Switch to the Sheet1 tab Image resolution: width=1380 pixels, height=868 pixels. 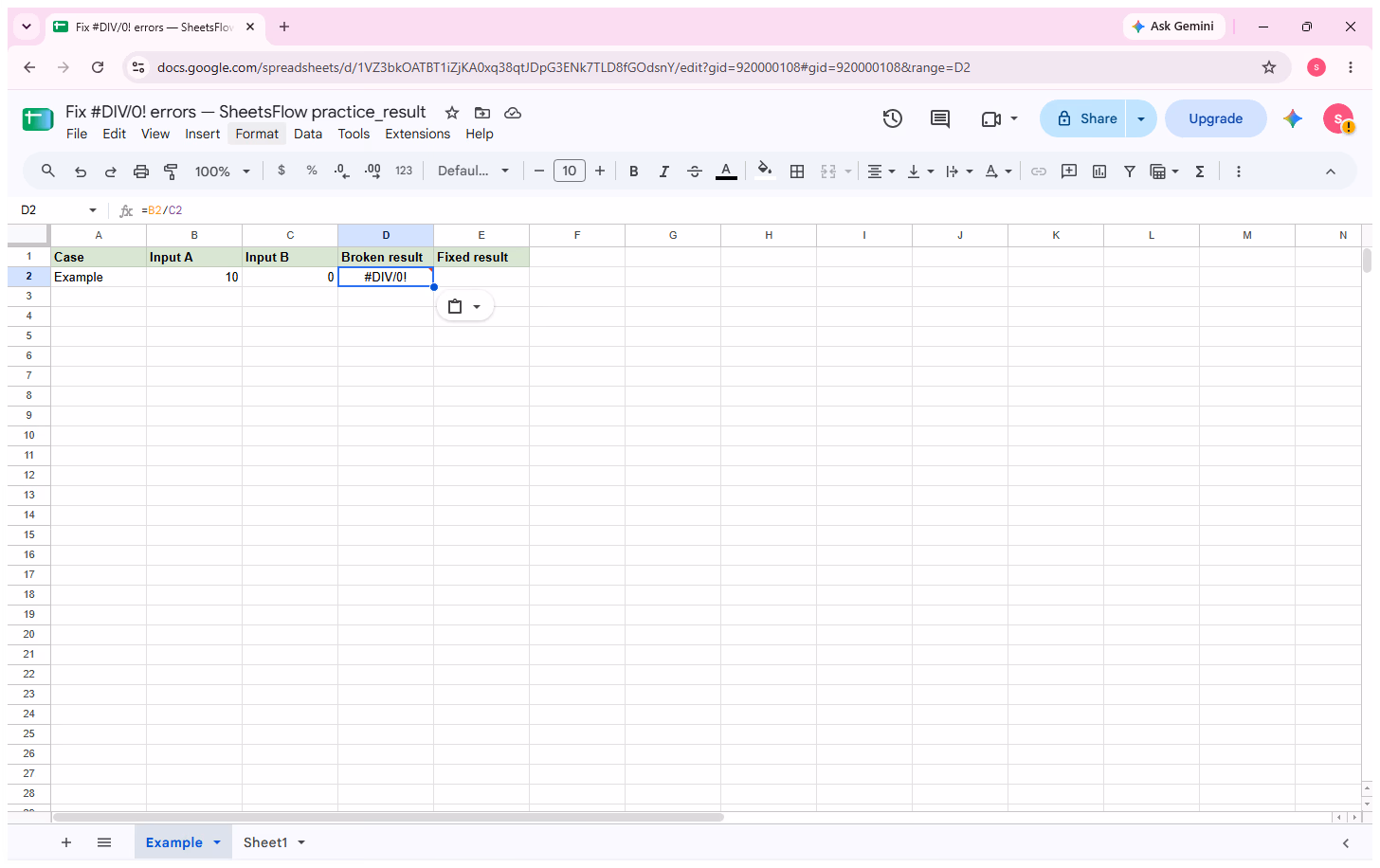pyautogui.click(x=265, y=842)
